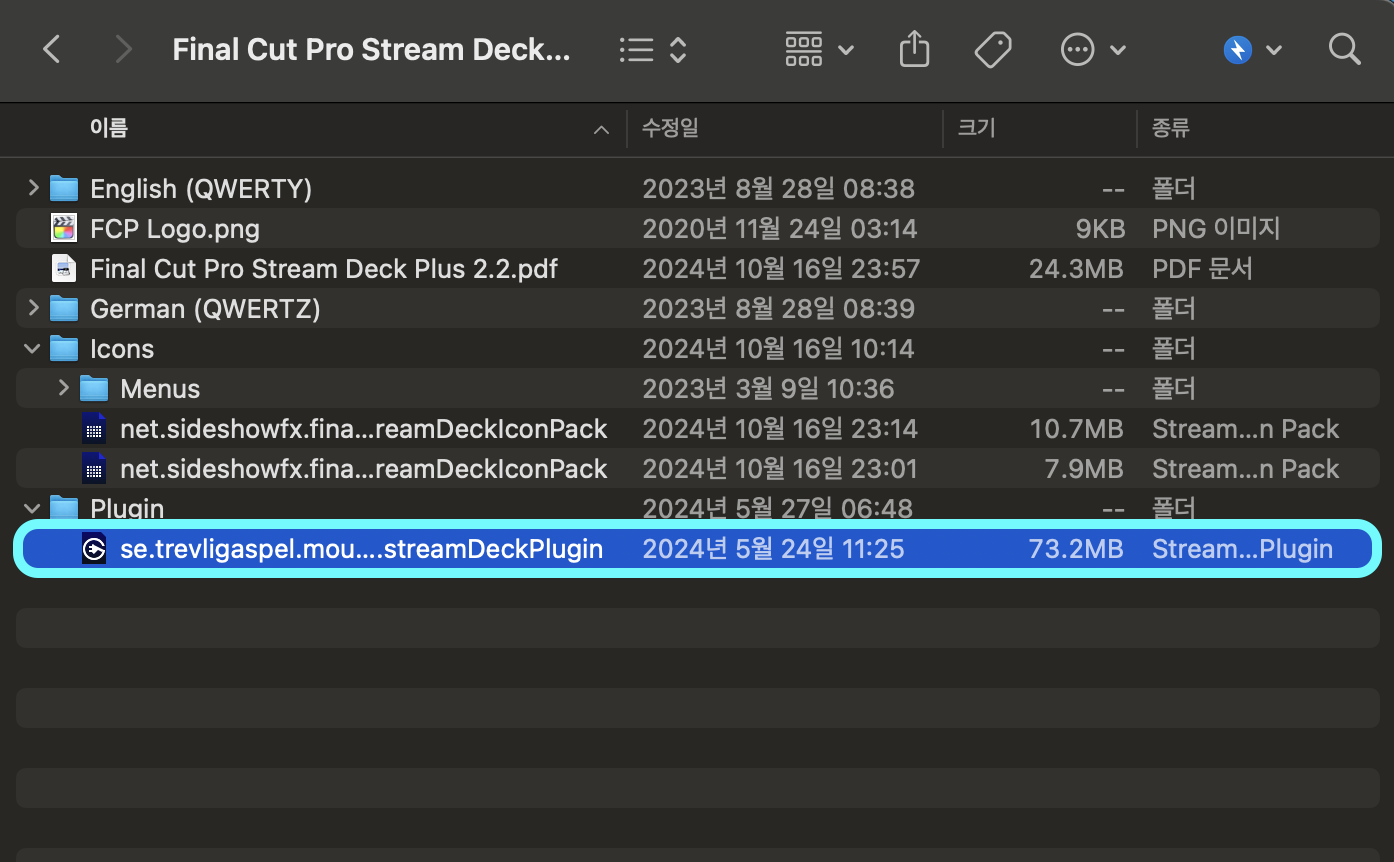Screen dimensions: 1394x862
Task: Select the German (QWERTZ) row name
Action: pyautogui.click(x=205, y=309)
